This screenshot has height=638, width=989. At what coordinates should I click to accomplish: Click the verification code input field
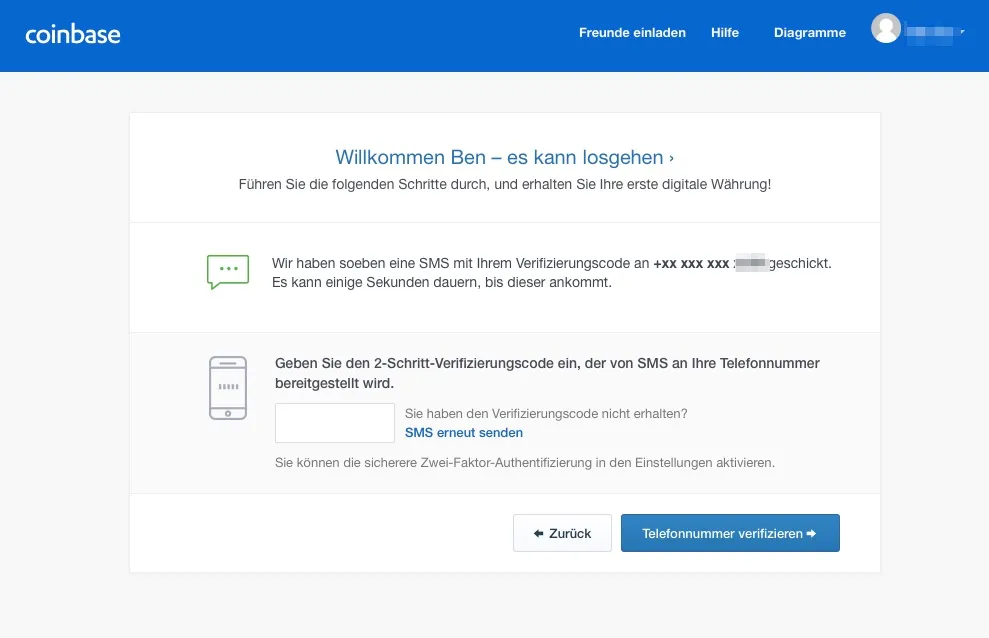[x=334, y=422]
